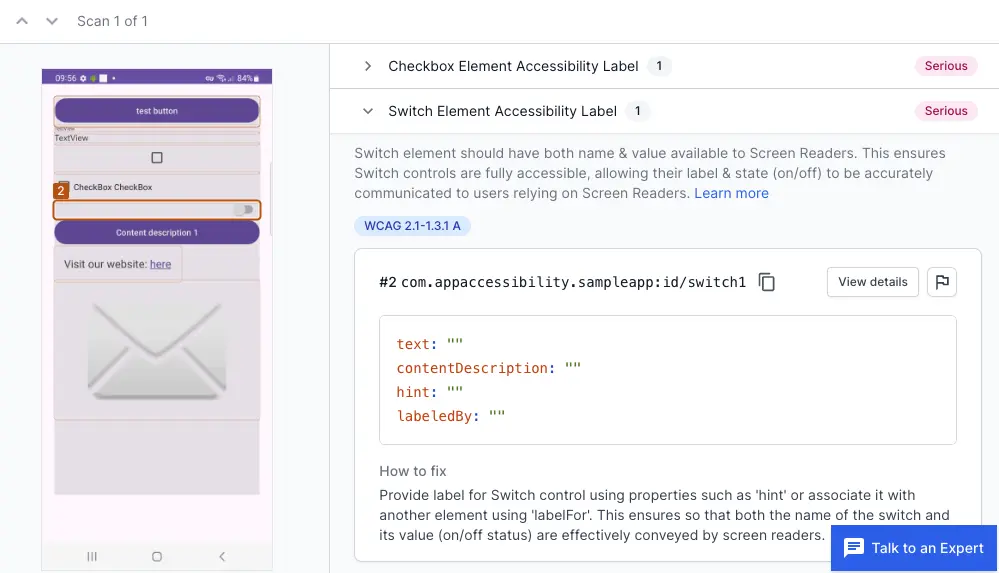Click the envelope image in the phone preview
The width and height of the screenshot is (999, 573).
tap(157, 349)
